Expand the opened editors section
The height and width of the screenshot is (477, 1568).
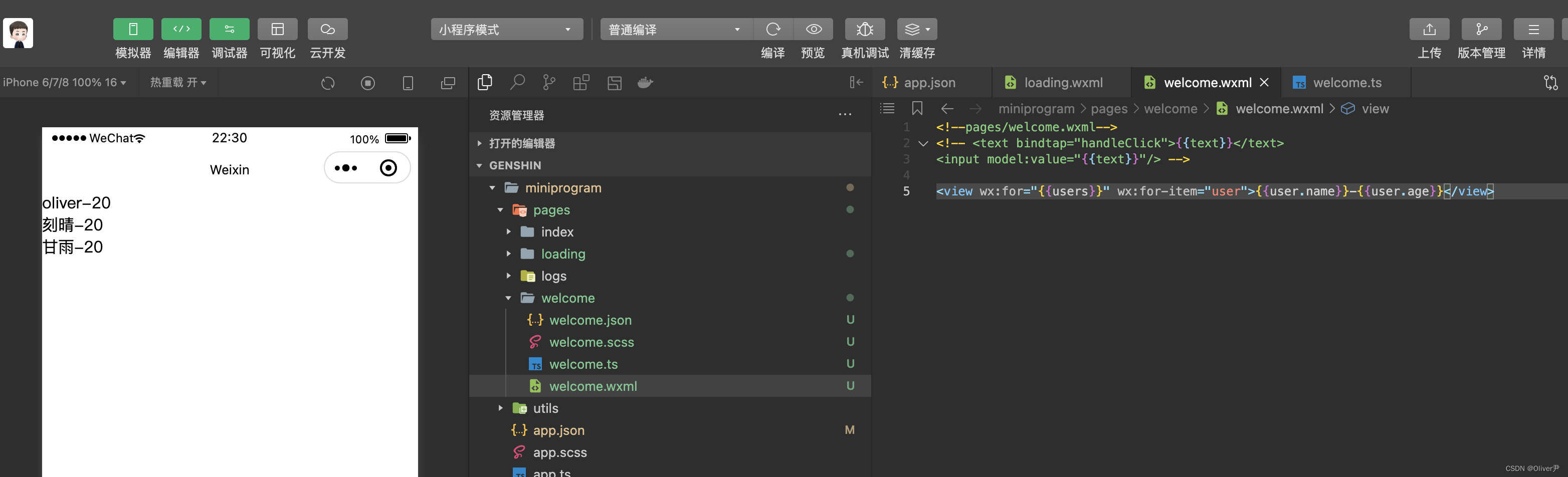coord(670,144)
